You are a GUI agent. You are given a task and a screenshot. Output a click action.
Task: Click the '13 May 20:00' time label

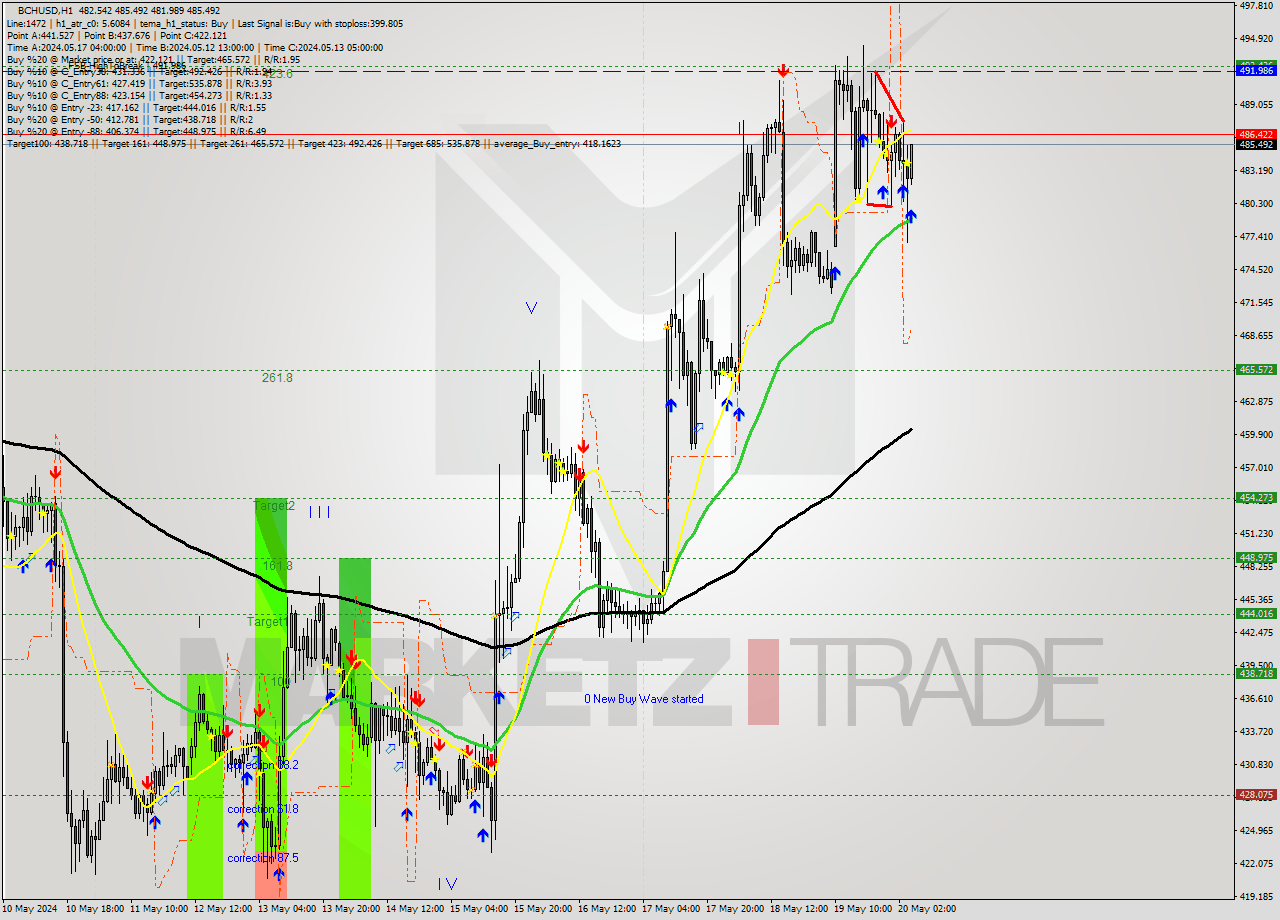[x=353, y=909]
